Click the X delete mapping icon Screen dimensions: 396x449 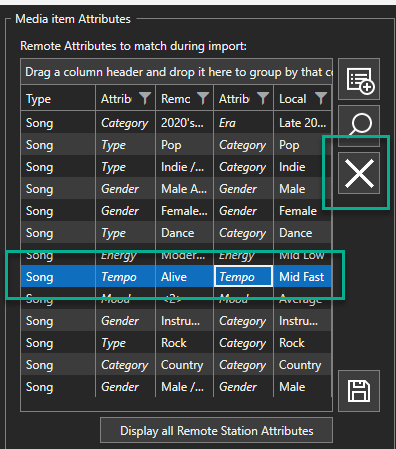[x=359, y=173]
